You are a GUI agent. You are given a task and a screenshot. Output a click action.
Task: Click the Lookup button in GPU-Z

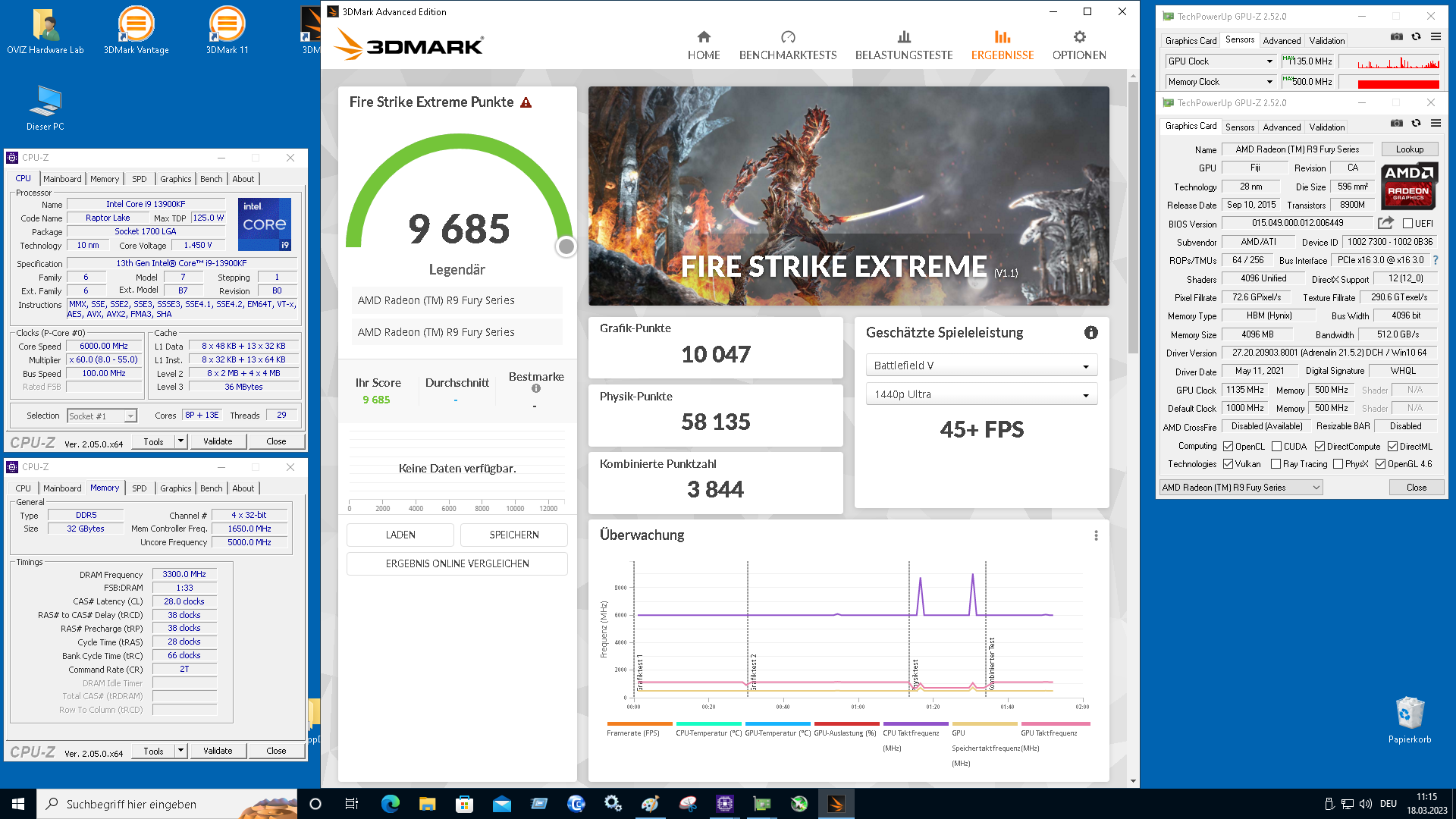coord(1410,149)
